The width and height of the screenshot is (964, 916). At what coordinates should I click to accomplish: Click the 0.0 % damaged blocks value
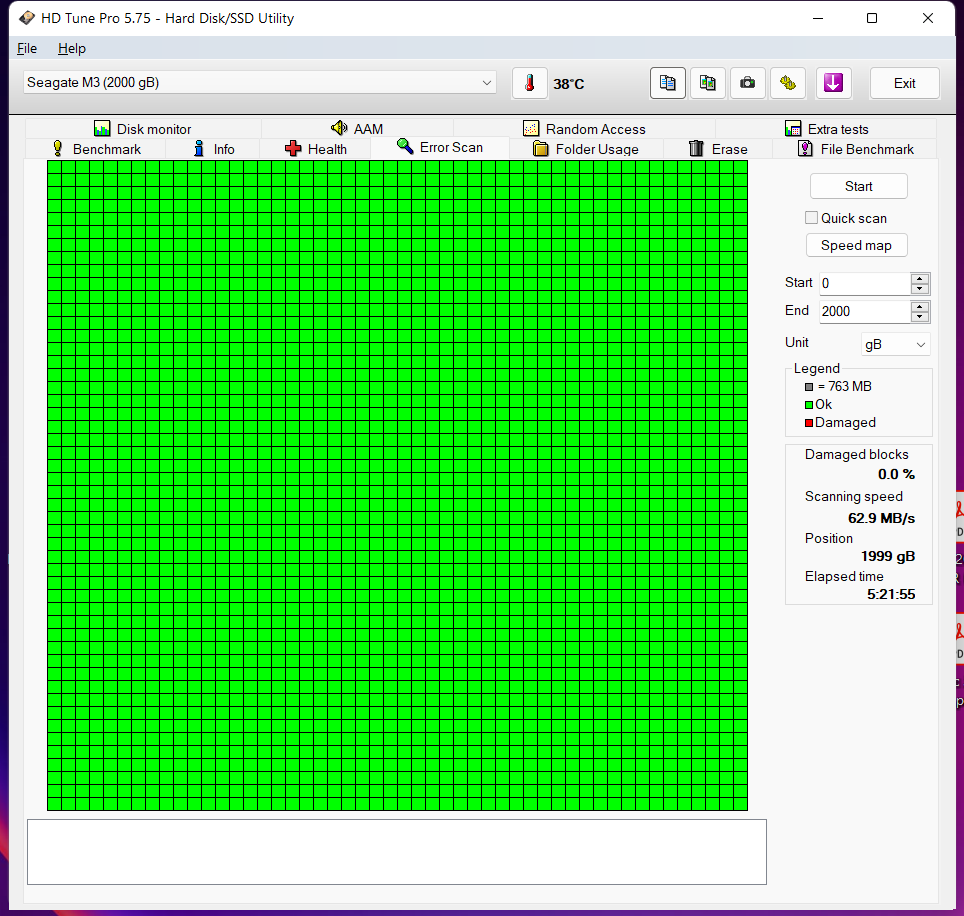click(x=896, y=474)
